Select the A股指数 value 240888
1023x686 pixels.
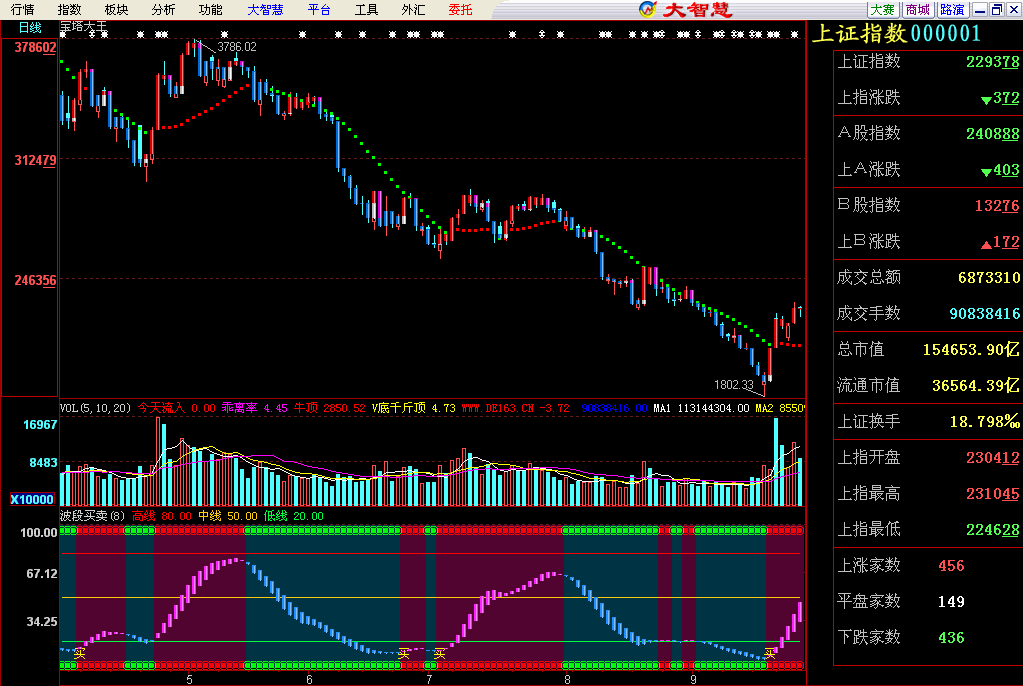coord(992,134)
